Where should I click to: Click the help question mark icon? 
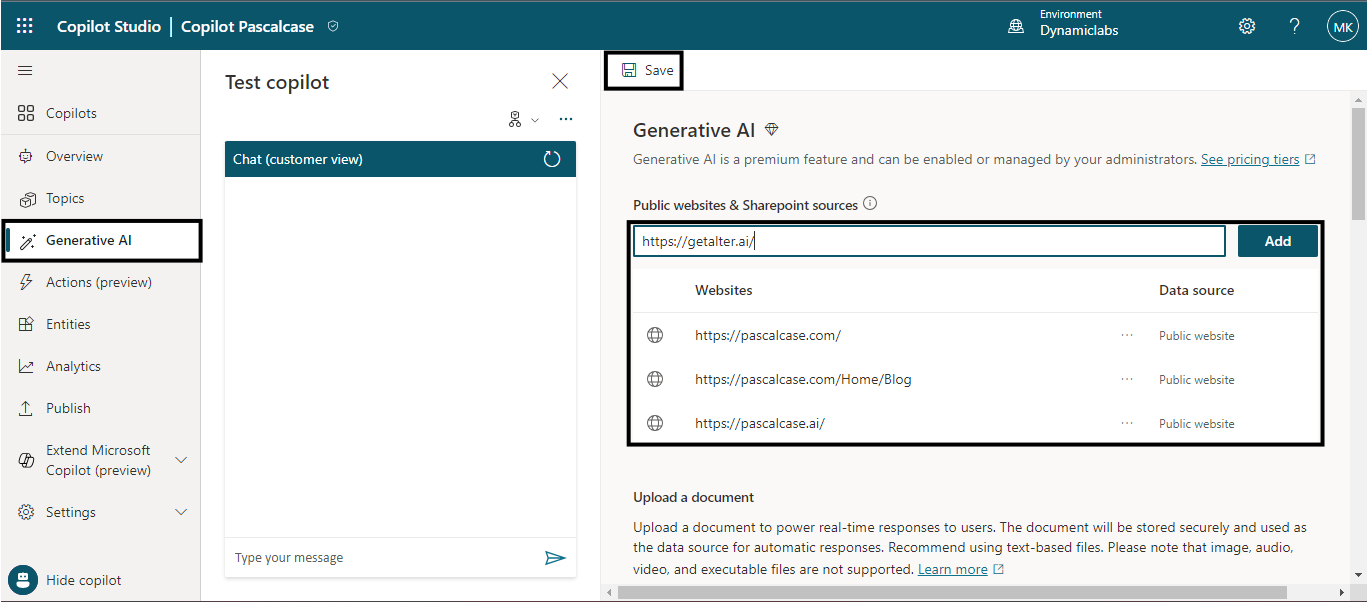pos(1294,26)
